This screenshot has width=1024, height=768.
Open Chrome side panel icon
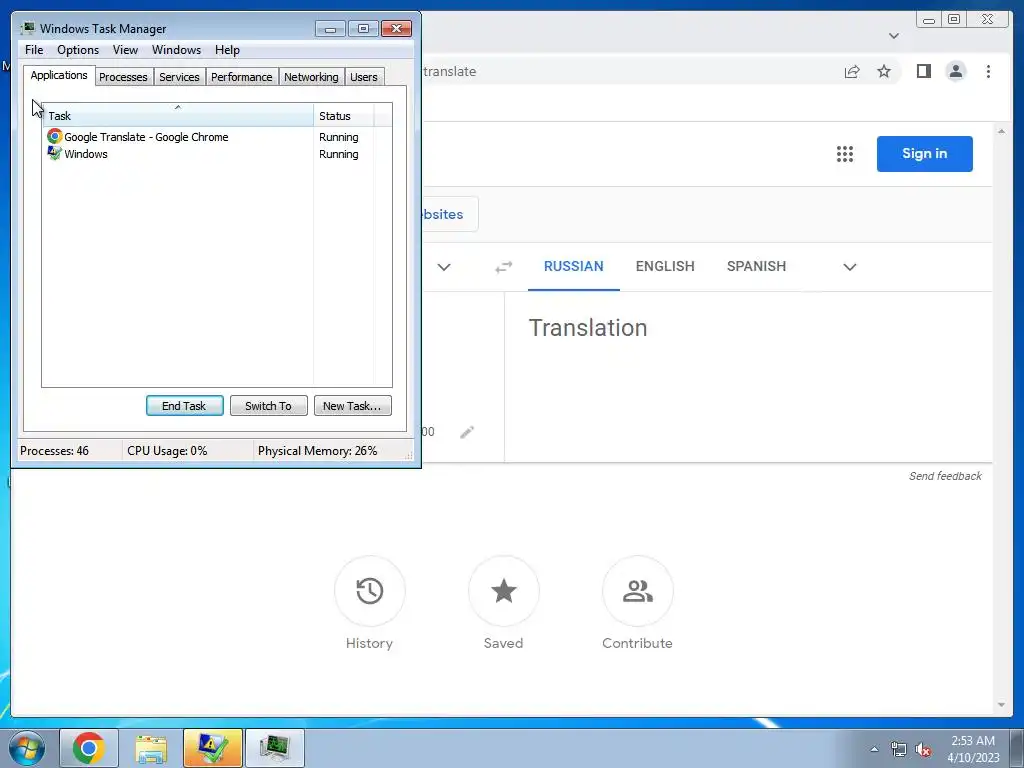923,71
